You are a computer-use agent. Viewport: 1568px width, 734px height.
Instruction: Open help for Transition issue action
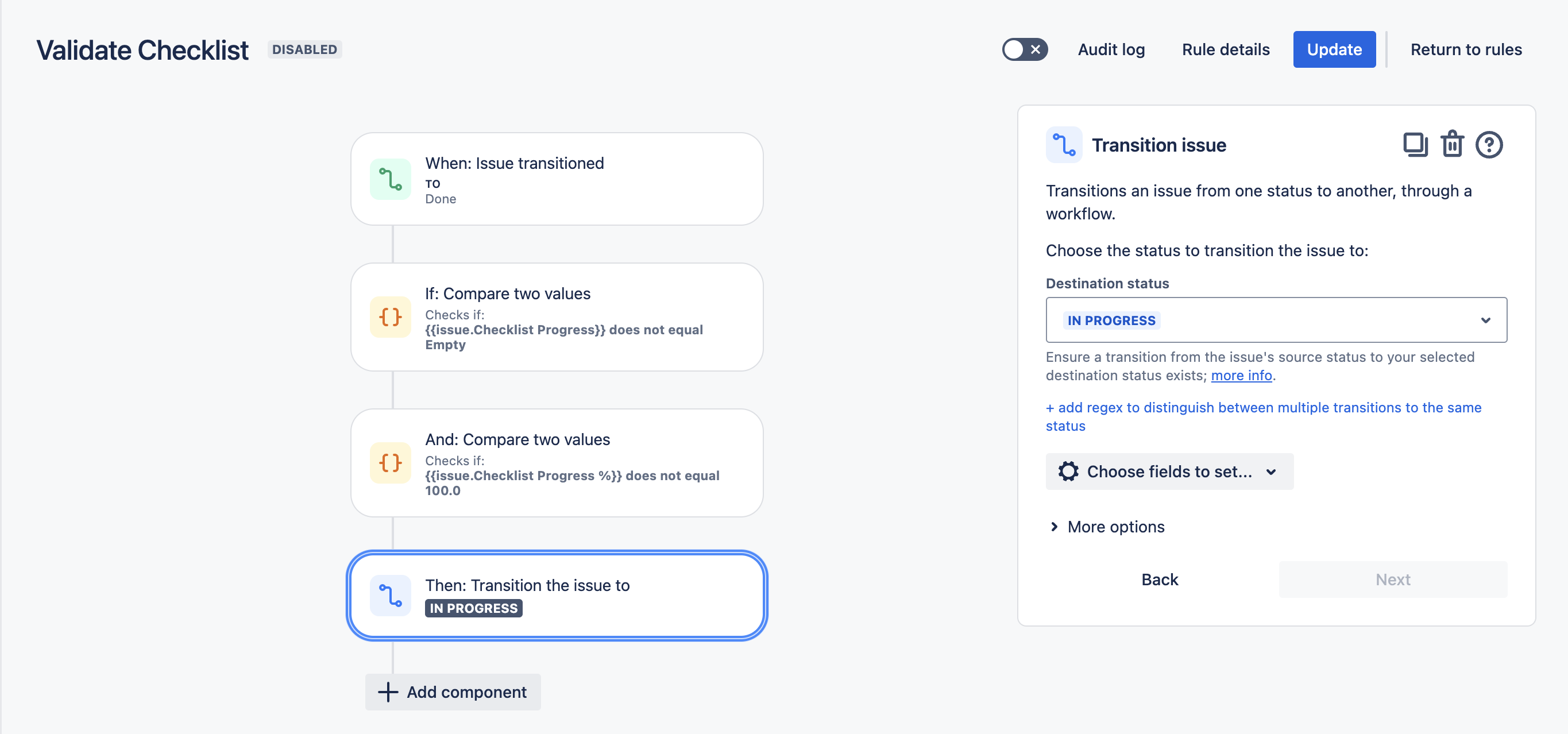[x=1489, y=144]
